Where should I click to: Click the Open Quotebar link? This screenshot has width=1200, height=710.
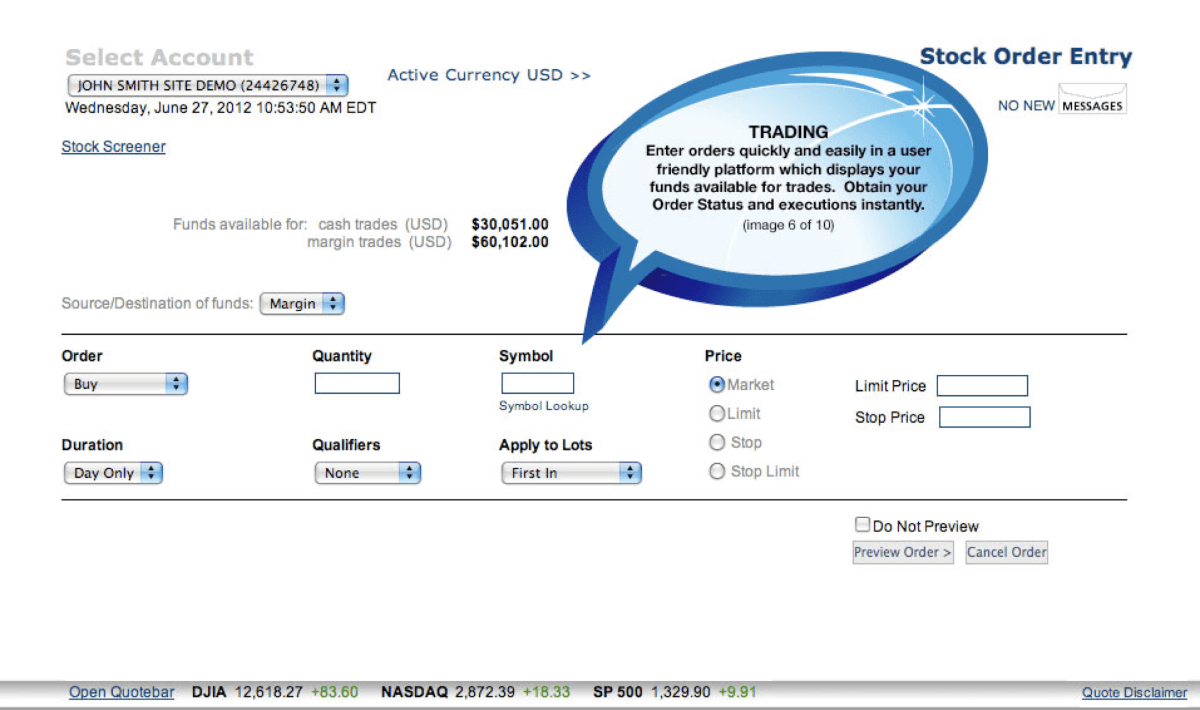(x=121, y=692)
